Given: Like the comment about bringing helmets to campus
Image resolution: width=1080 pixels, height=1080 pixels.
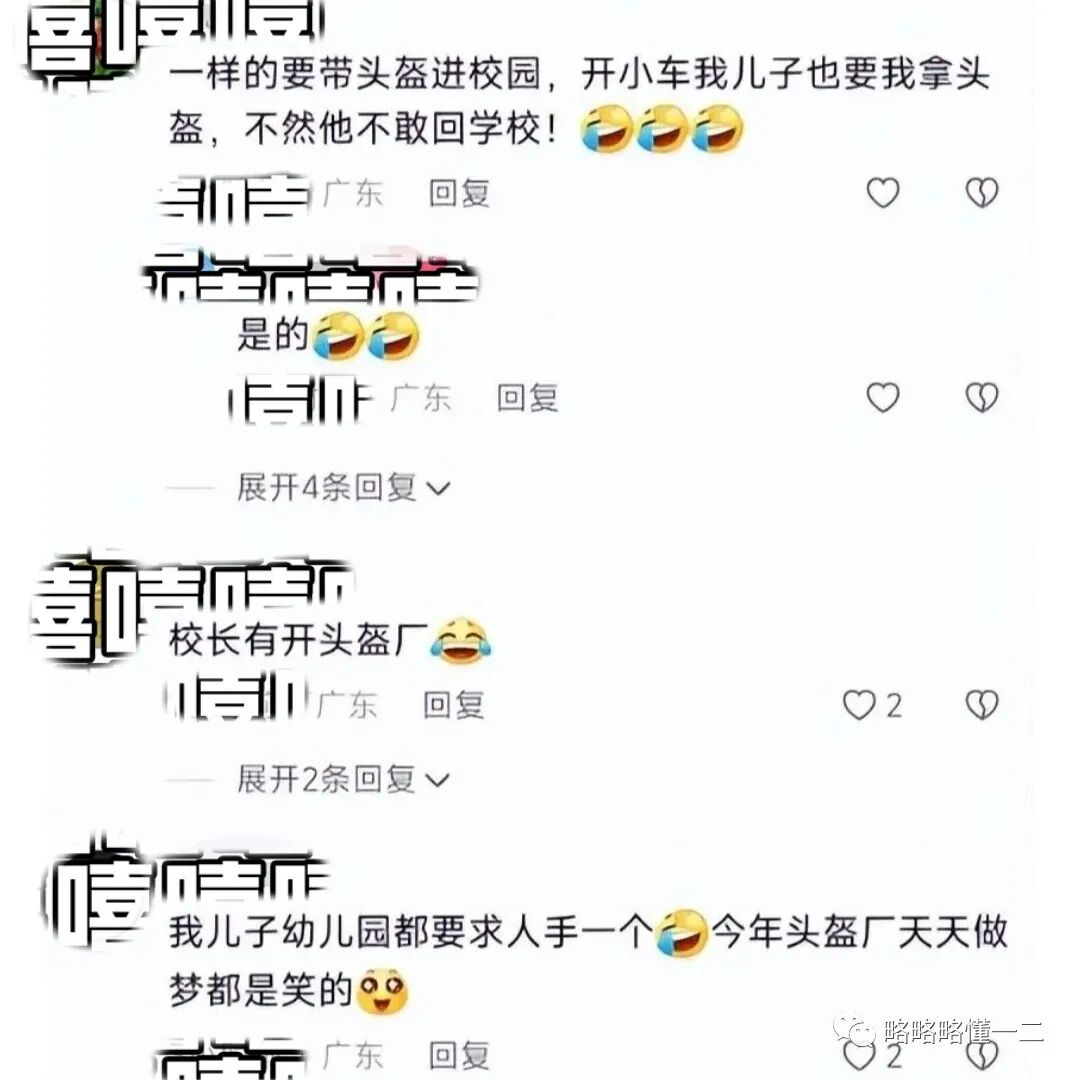Looking at the screenshot, I should coord(882,192).
